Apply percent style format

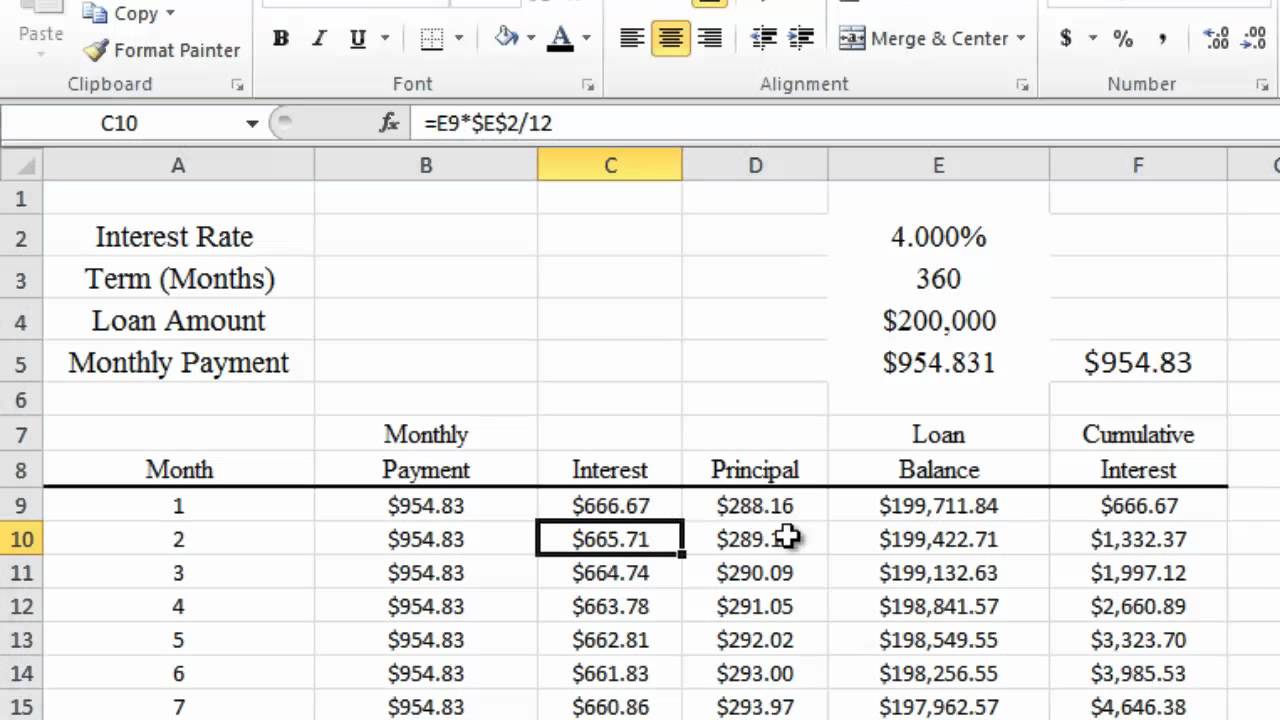pos(1123,39)
